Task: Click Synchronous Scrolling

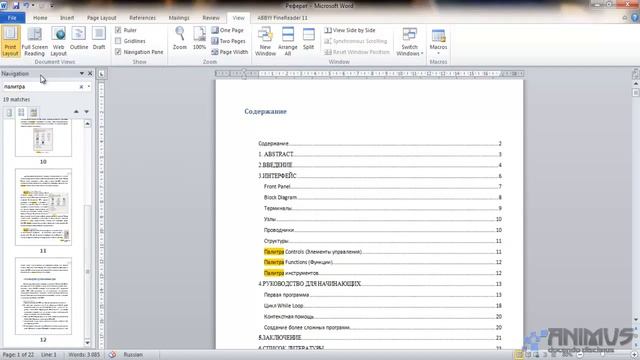Action: pos(356,41)
